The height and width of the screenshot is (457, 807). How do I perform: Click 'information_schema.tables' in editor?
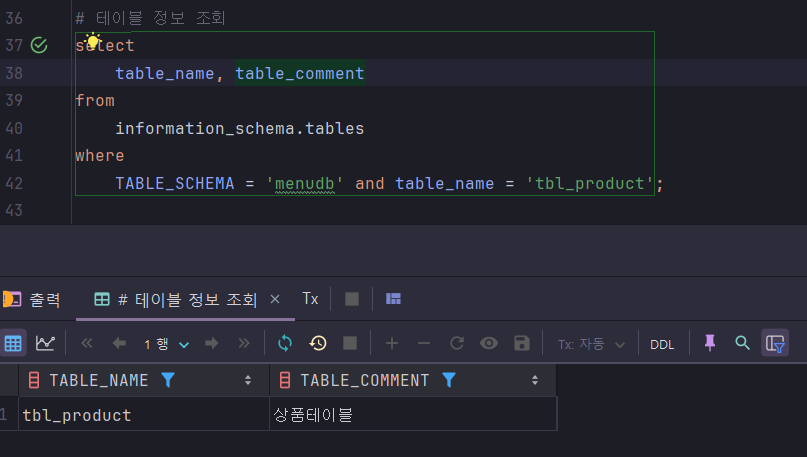[239, 128]
